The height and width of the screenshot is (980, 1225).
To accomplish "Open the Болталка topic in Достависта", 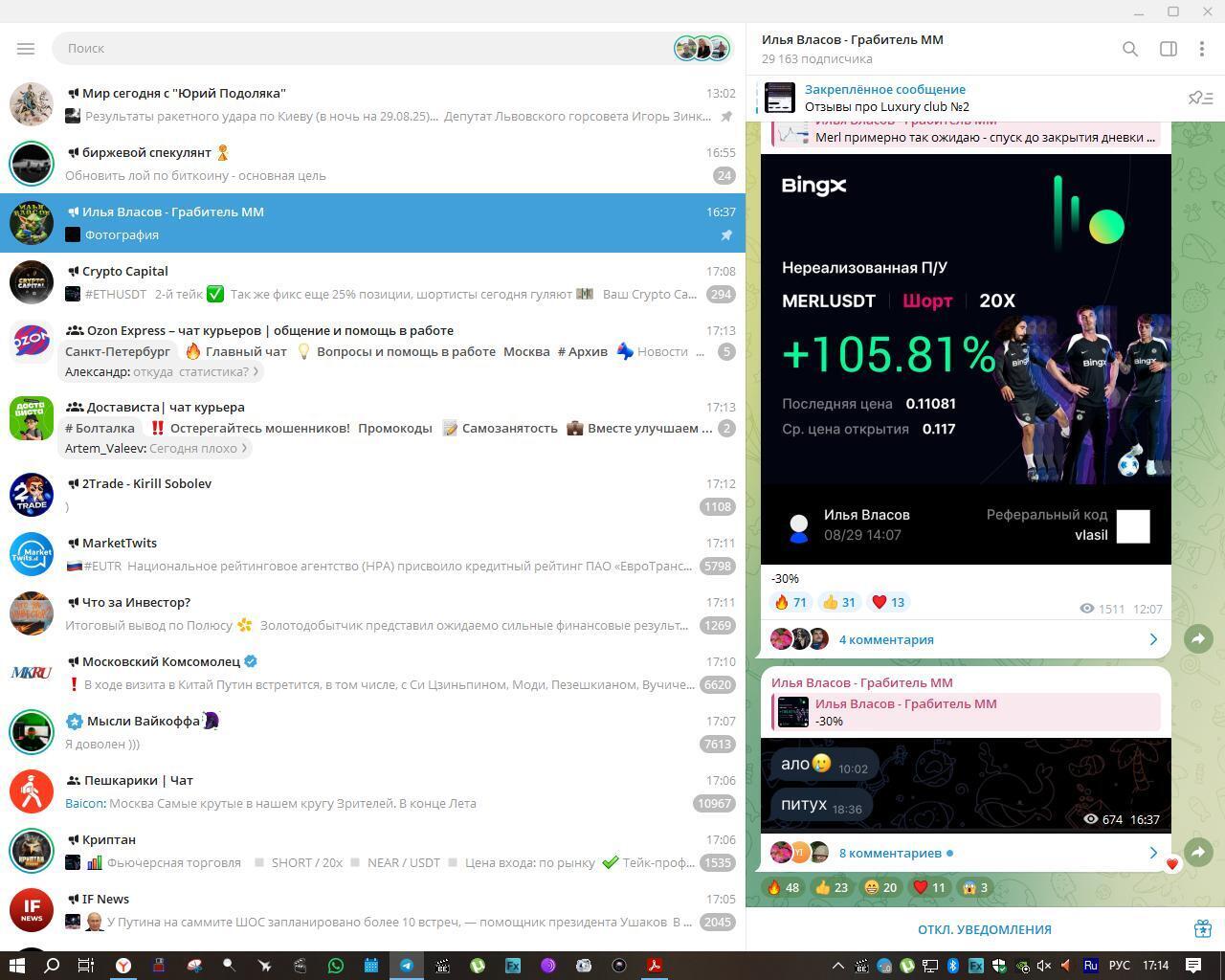I will pyautogui.click(x=100, y=428).
